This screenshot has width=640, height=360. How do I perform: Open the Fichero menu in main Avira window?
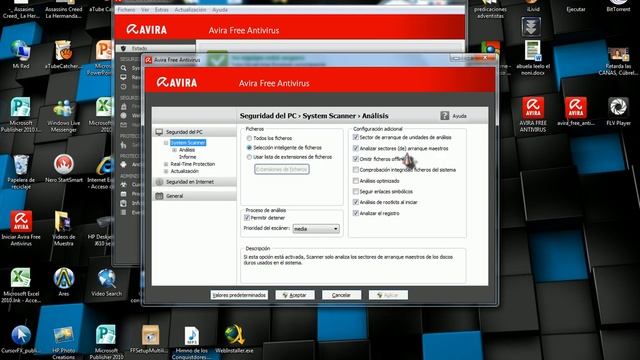(x=126, y=10)
